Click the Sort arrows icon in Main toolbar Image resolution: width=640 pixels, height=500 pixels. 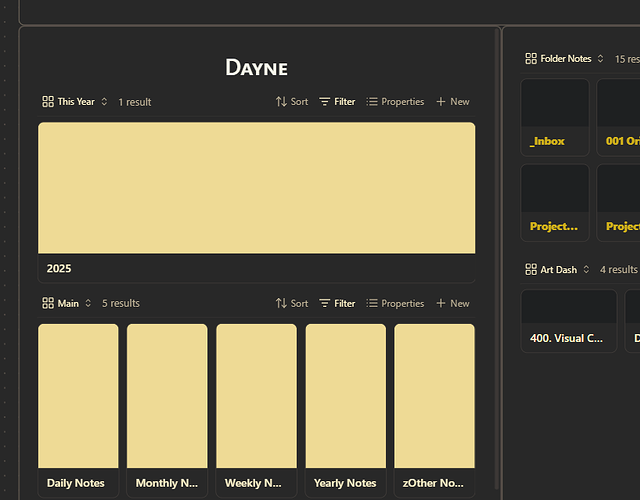[x=281, y=303]
